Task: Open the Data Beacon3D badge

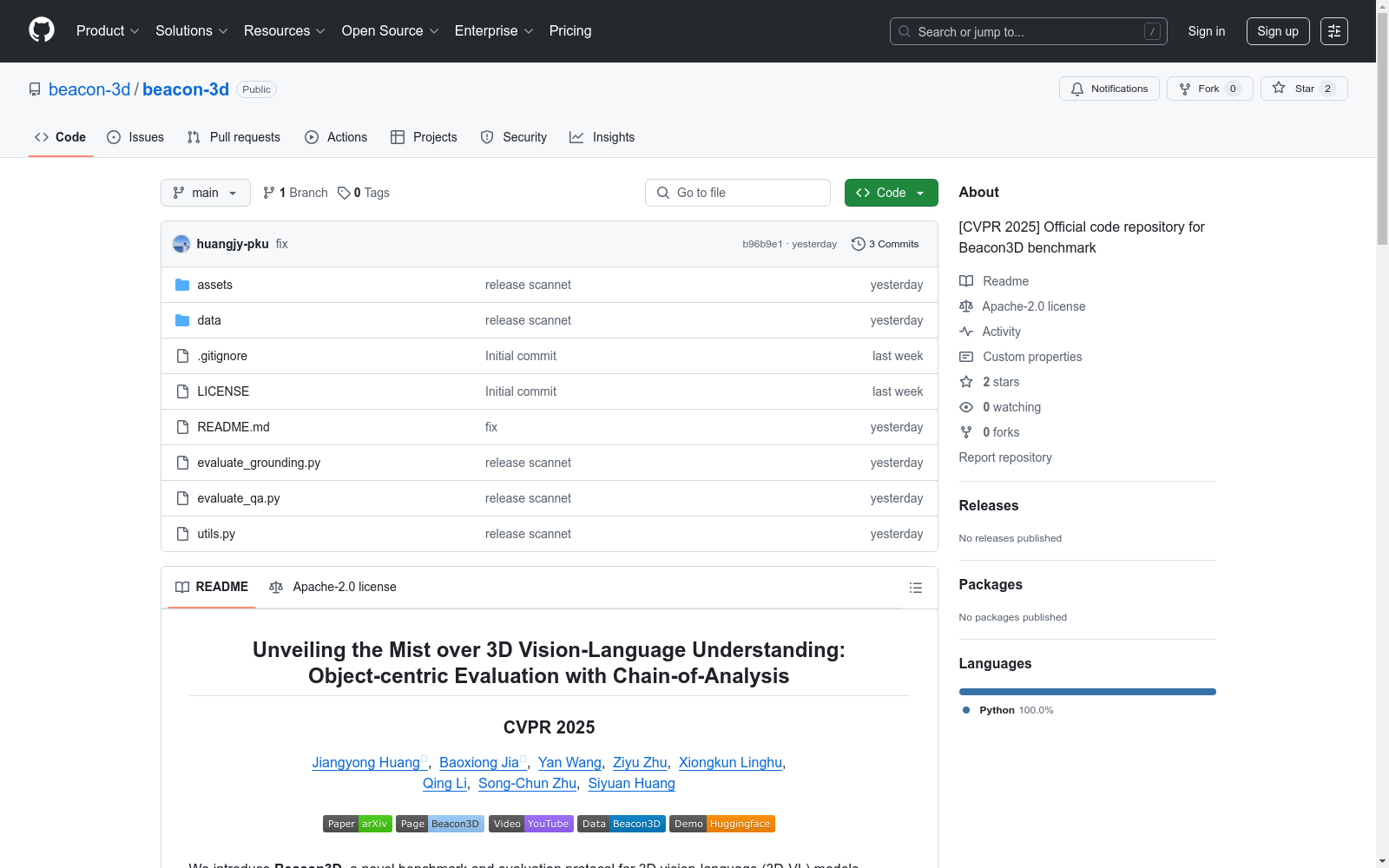Action: coord(622,824)
